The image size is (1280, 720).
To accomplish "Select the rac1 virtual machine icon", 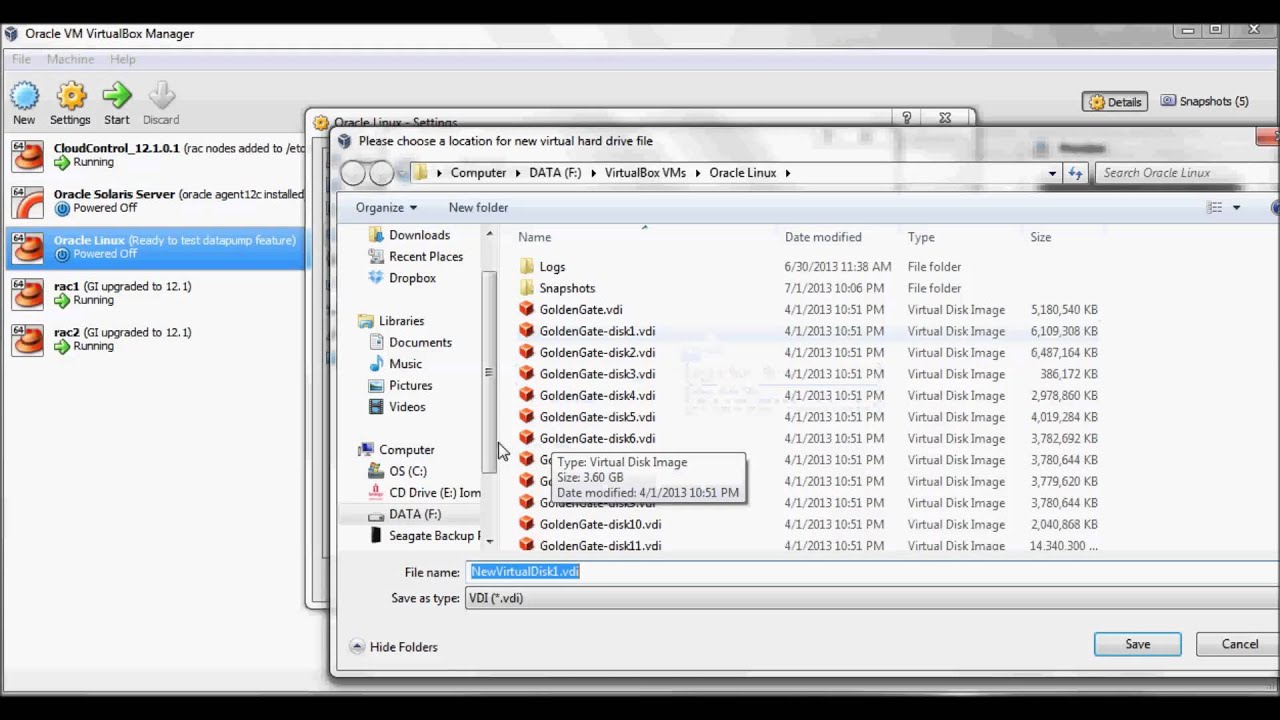I will coord(28,293).
